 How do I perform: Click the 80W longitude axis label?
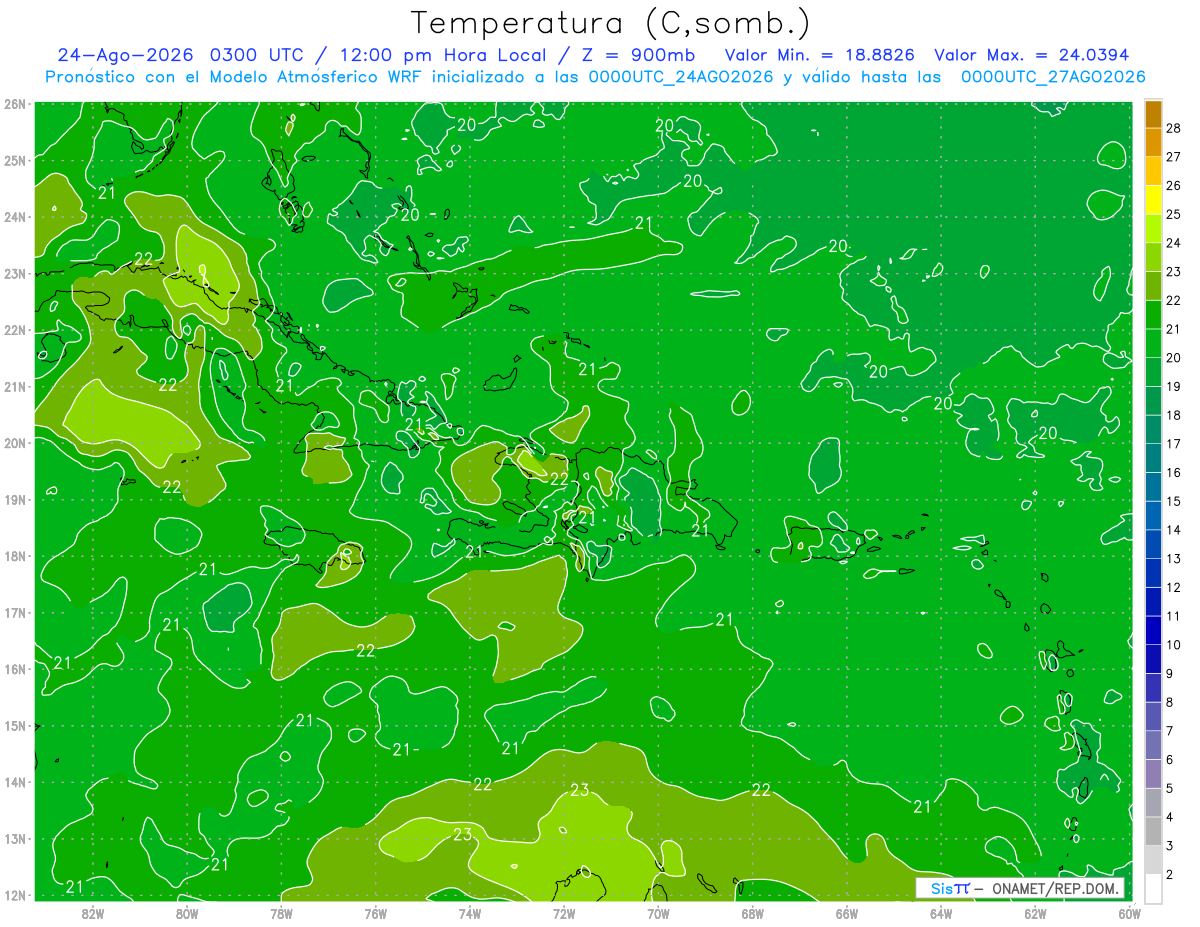(187, 913)
